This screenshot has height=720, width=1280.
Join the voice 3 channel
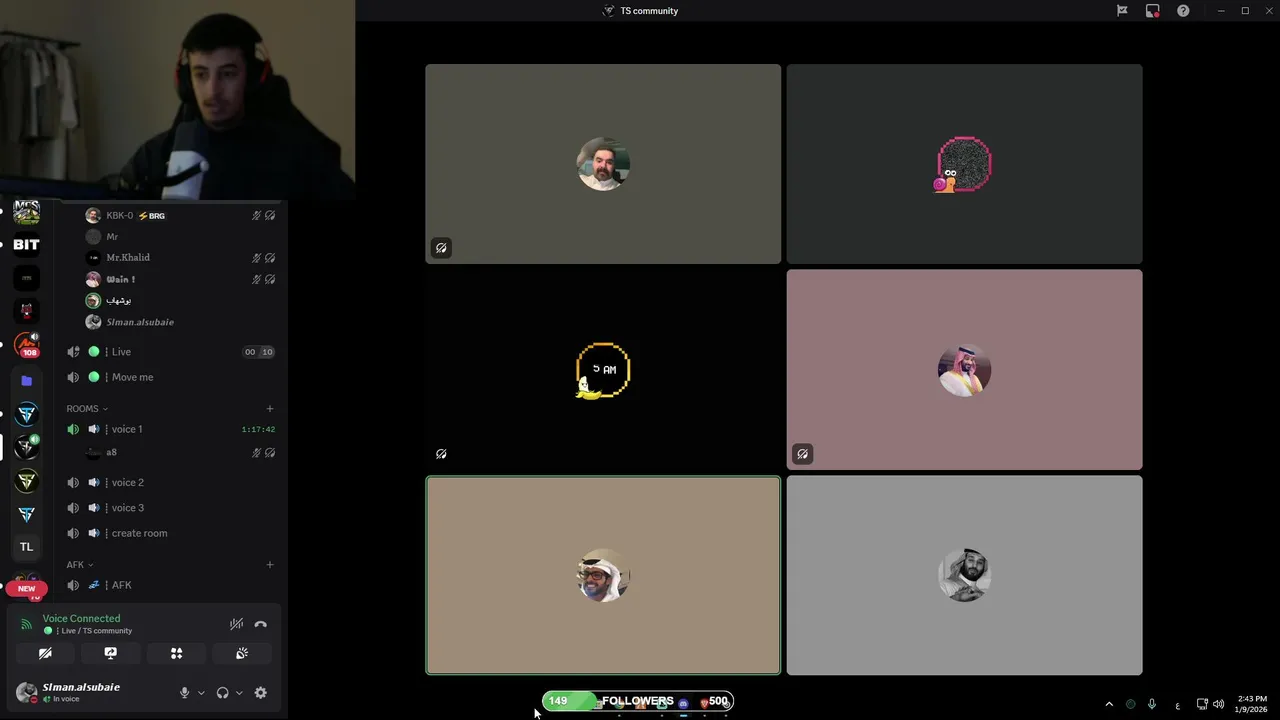pos(170,508)
